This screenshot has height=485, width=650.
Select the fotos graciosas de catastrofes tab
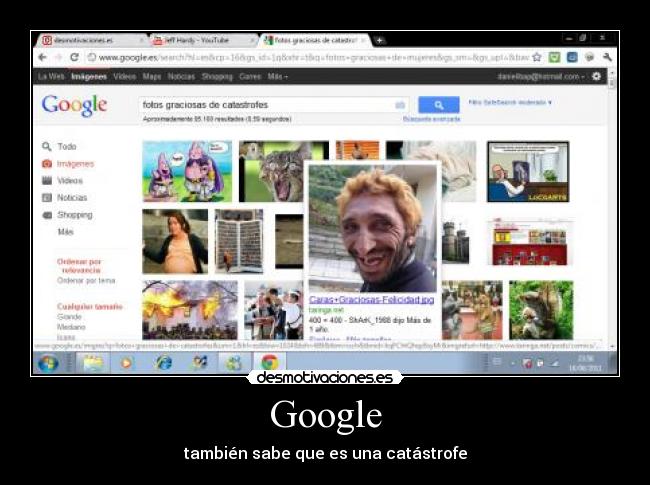315,40
